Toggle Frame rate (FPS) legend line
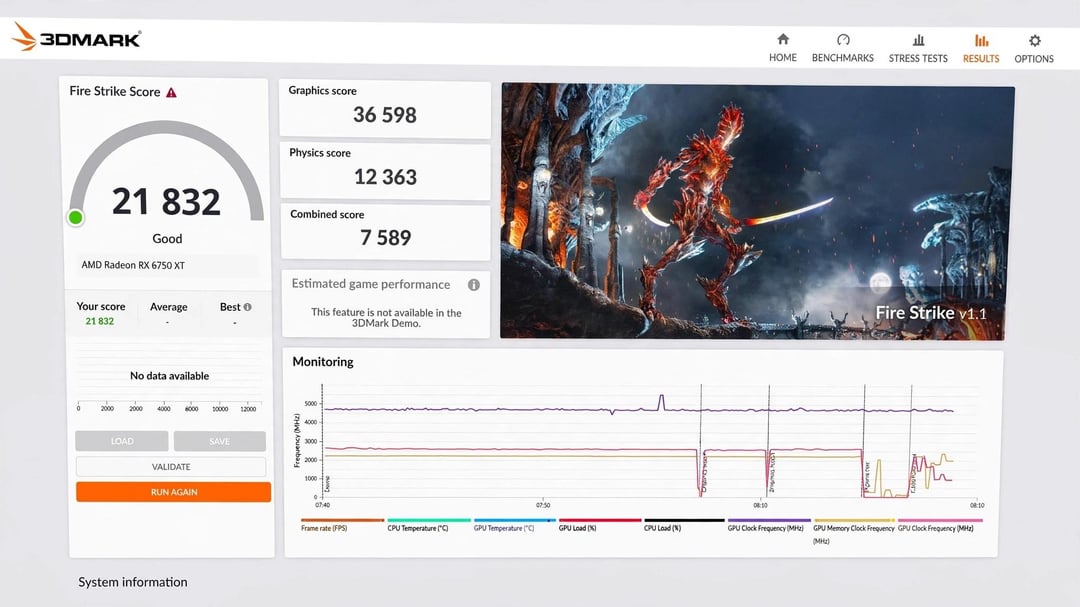The image size is (1080, 607). tap(342, 521)
